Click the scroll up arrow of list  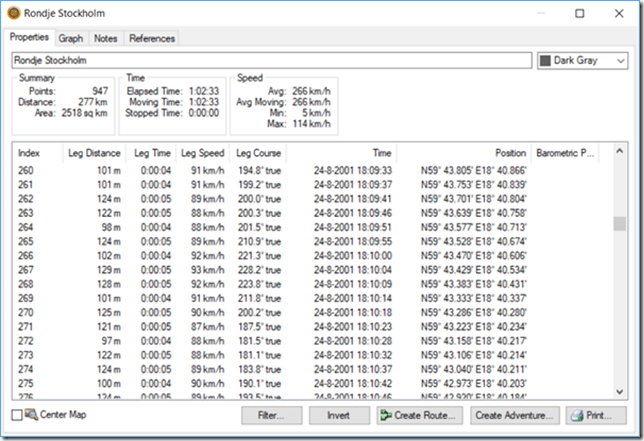[620, 152]
